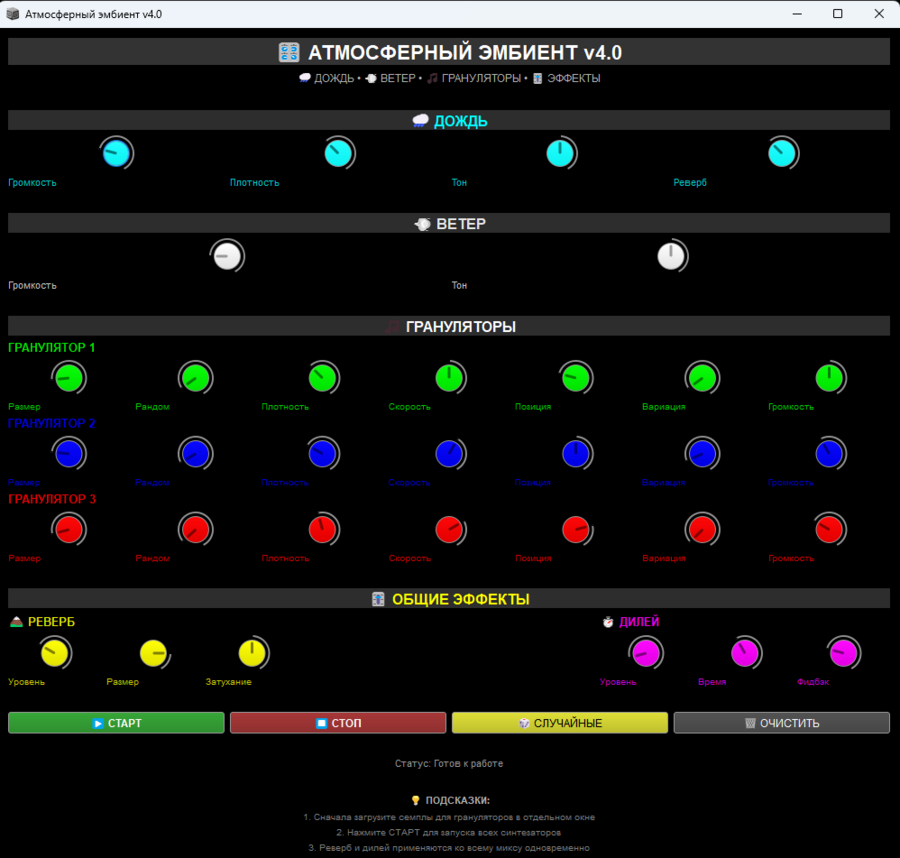Screen dimensions: 900x858
Task: Click Гранулятор 3 Вариация red knob
Action: [x=703, y=530]
